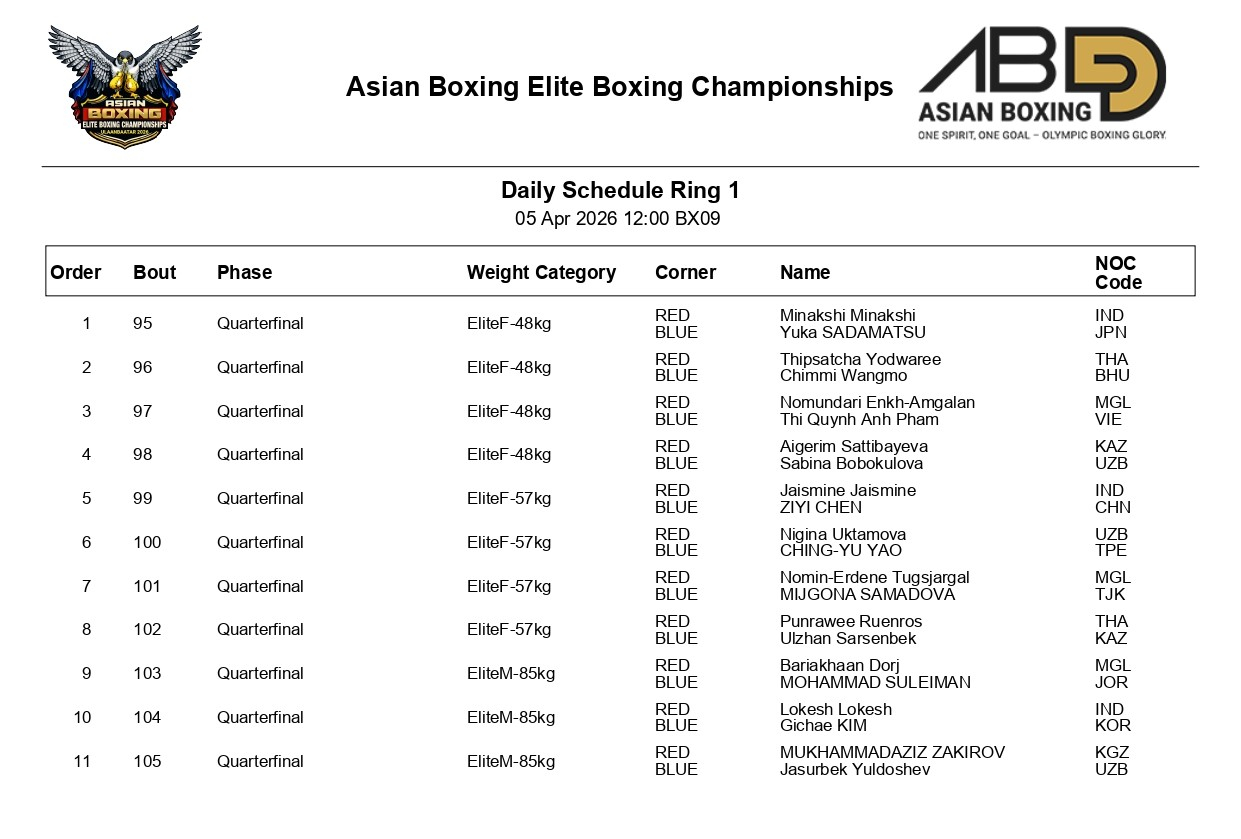Click the Weight Category column header

click(x=541, y=273)
